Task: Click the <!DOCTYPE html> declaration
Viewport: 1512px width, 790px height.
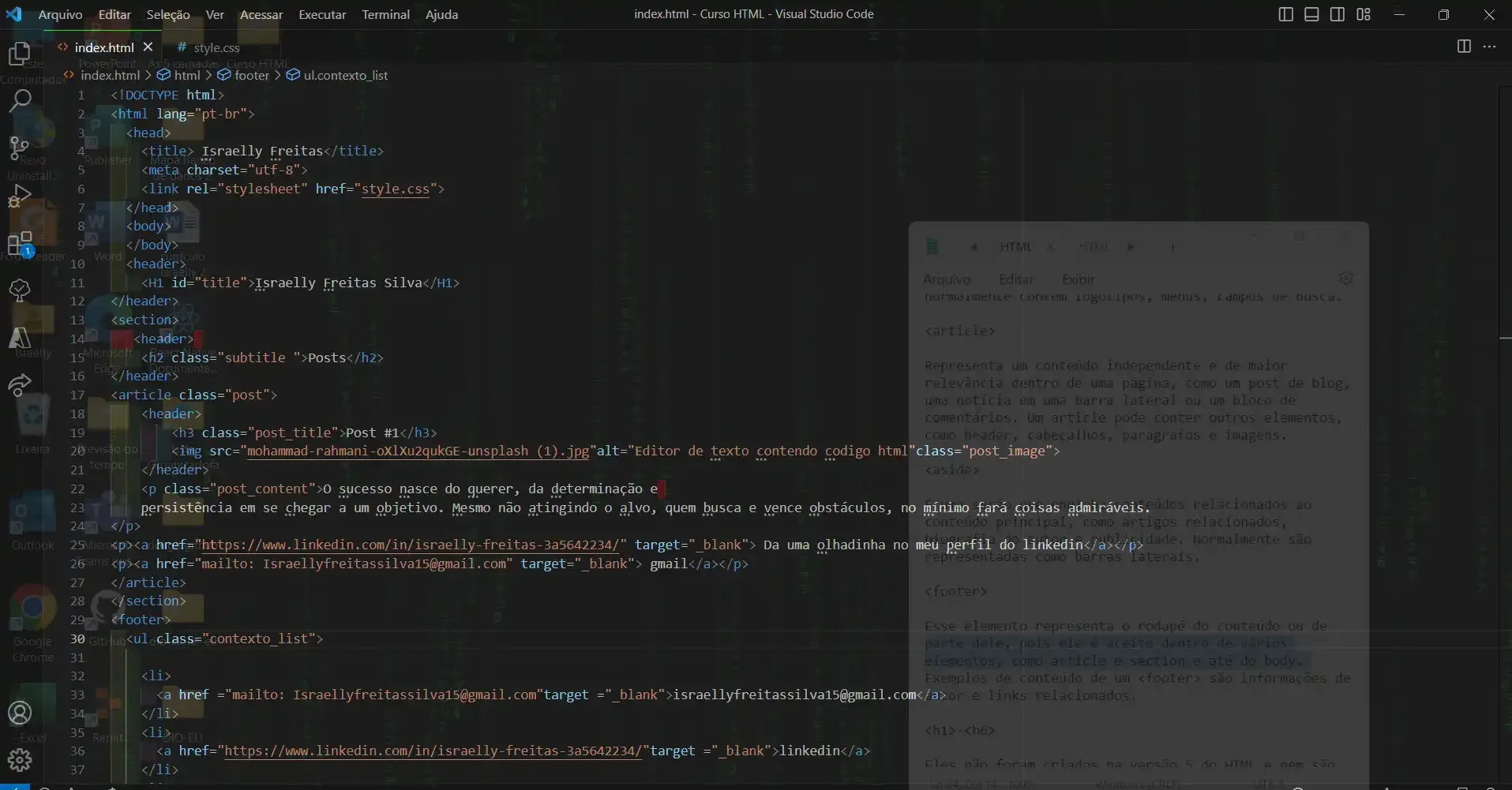Action: (x=167, y=95)
